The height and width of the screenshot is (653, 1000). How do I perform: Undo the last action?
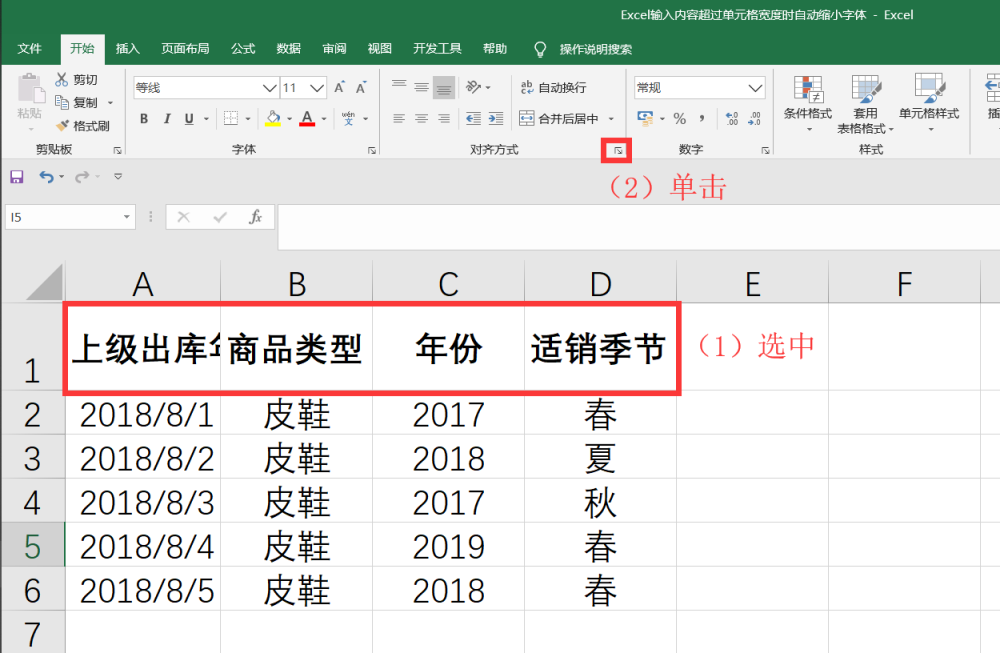click(46, 177)
